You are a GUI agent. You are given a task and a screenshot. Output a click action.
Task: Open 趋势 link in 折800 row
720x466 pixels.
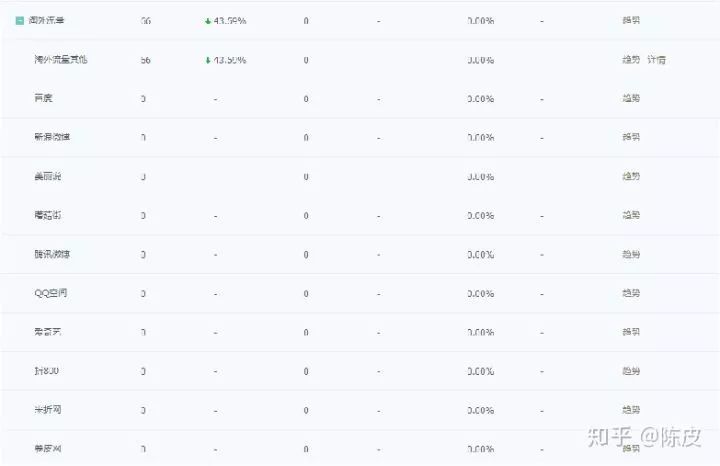[630, 371]
